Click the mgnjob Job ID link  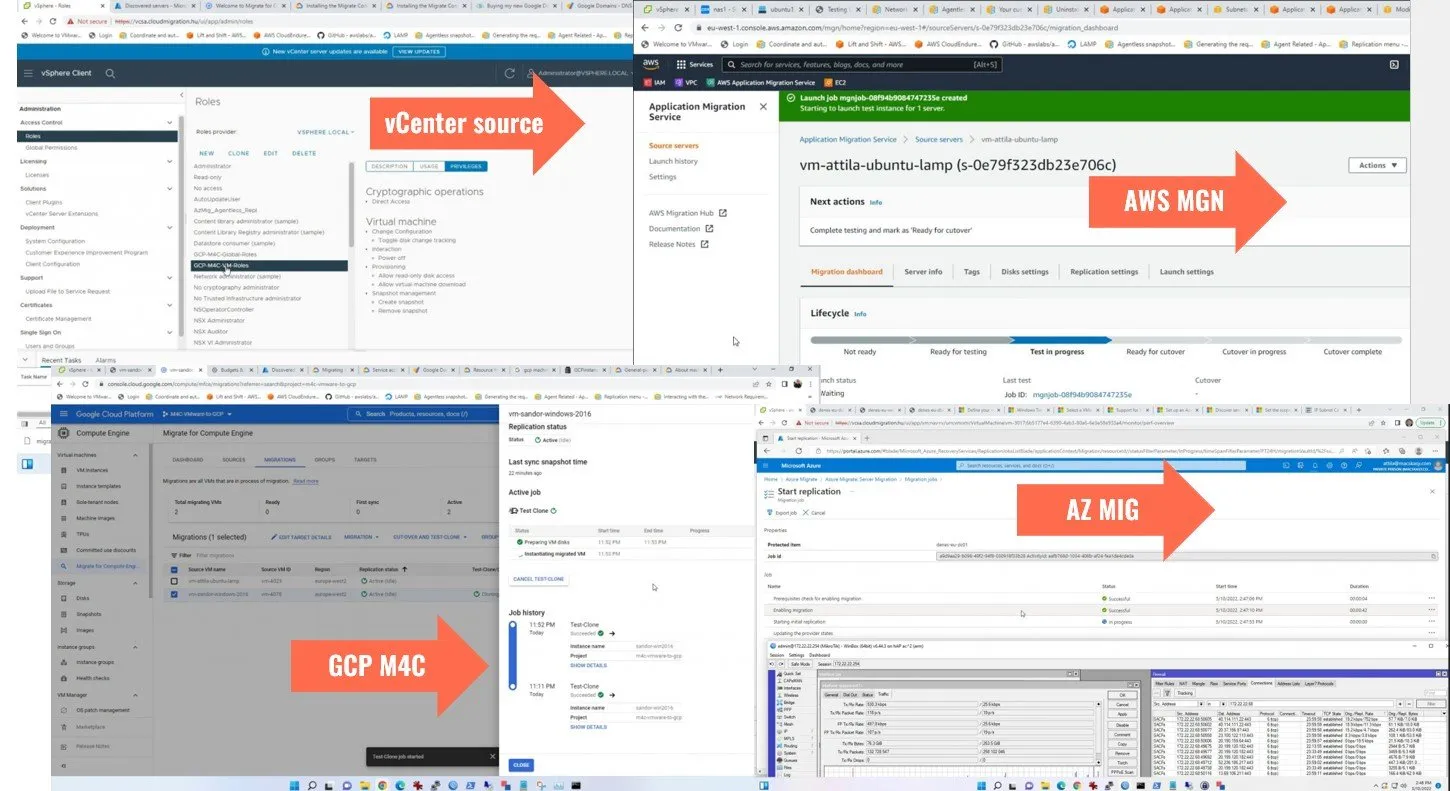[x=1082, y=394]
